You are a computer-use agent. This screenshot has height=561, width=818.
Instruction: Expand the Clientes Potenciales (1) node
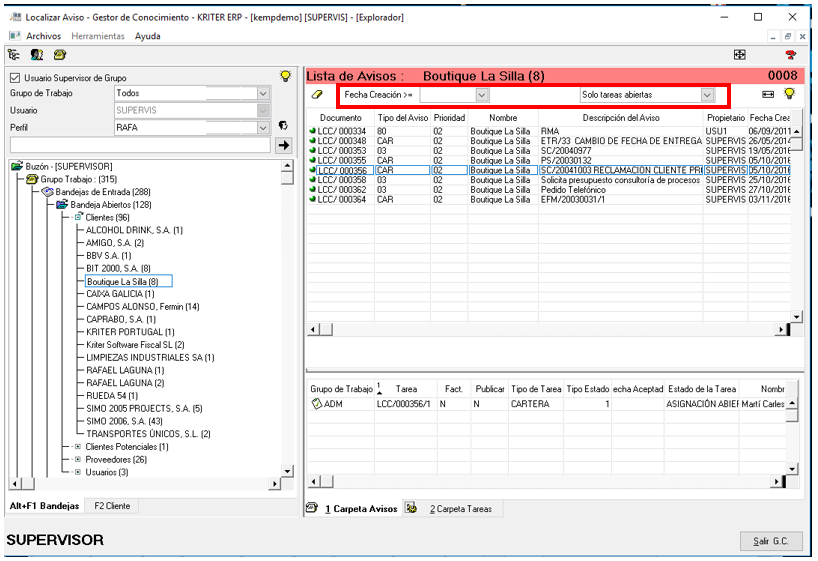pyautogui.click(x=78, y=447)
